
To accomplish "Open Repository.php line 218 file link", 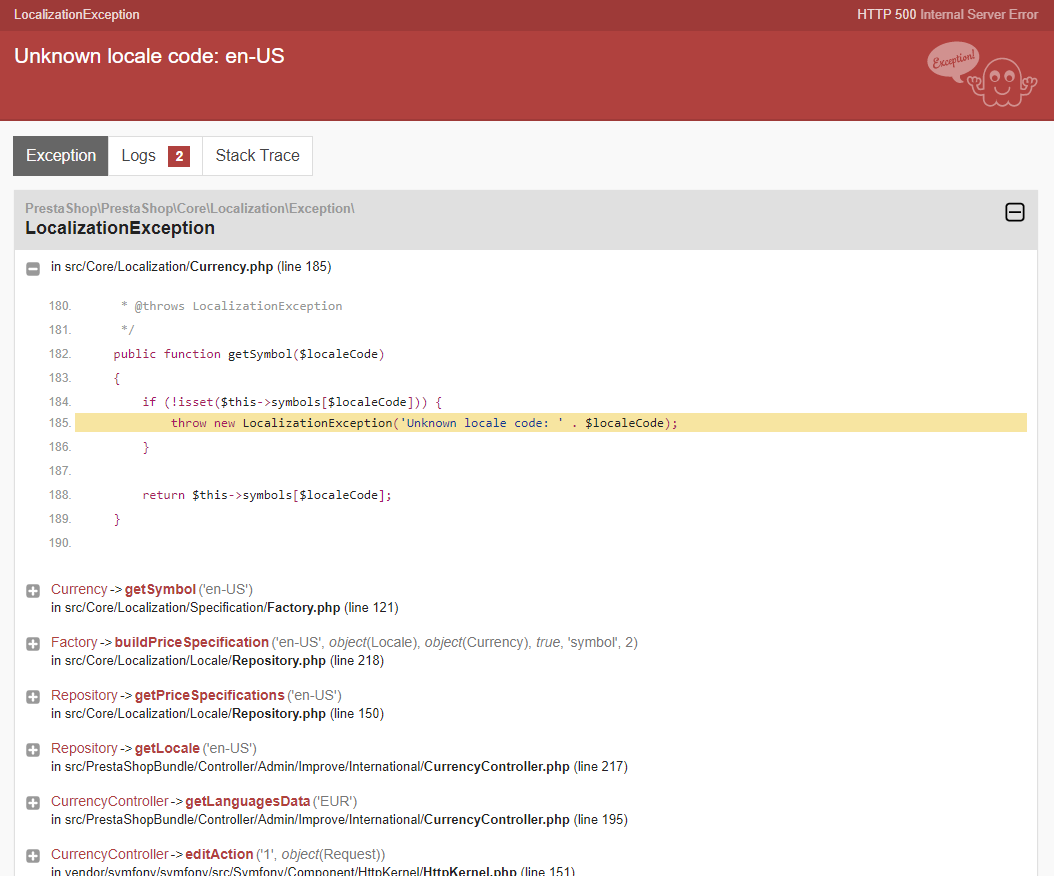I will coord(217,661).
